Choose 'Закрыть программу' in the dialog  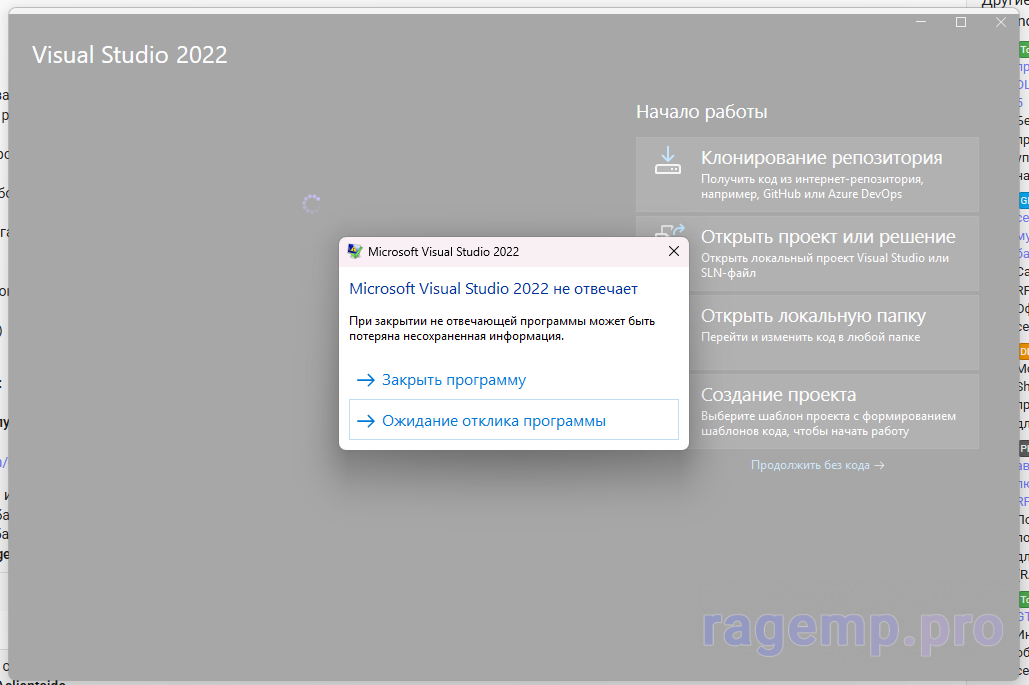[513, 380]
